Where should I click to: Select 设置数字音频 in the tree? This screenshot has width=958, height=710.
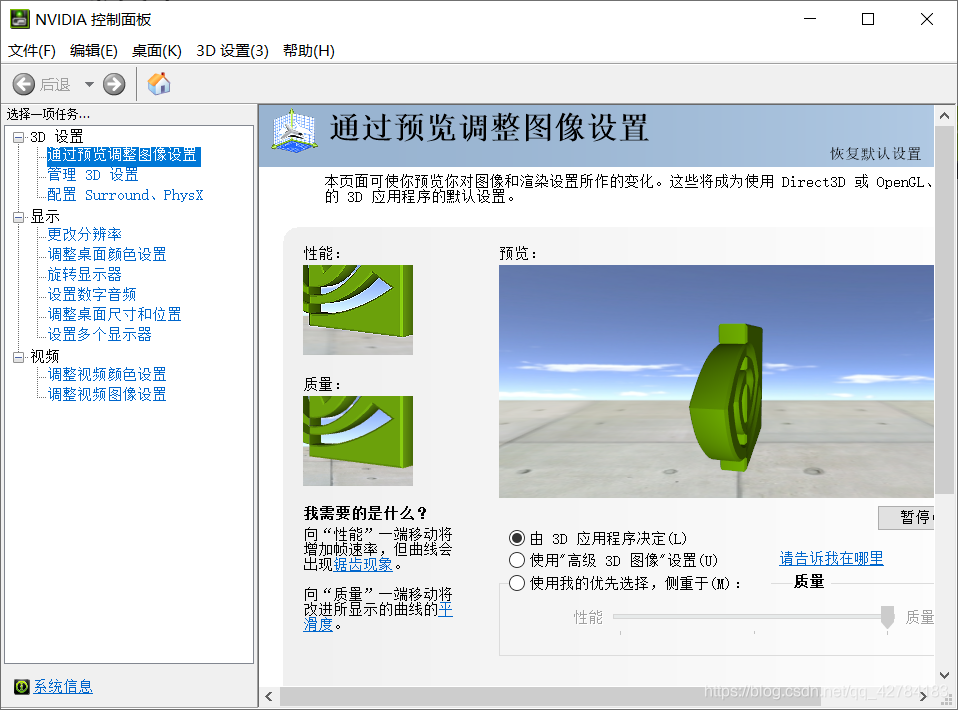click(92, 295)
